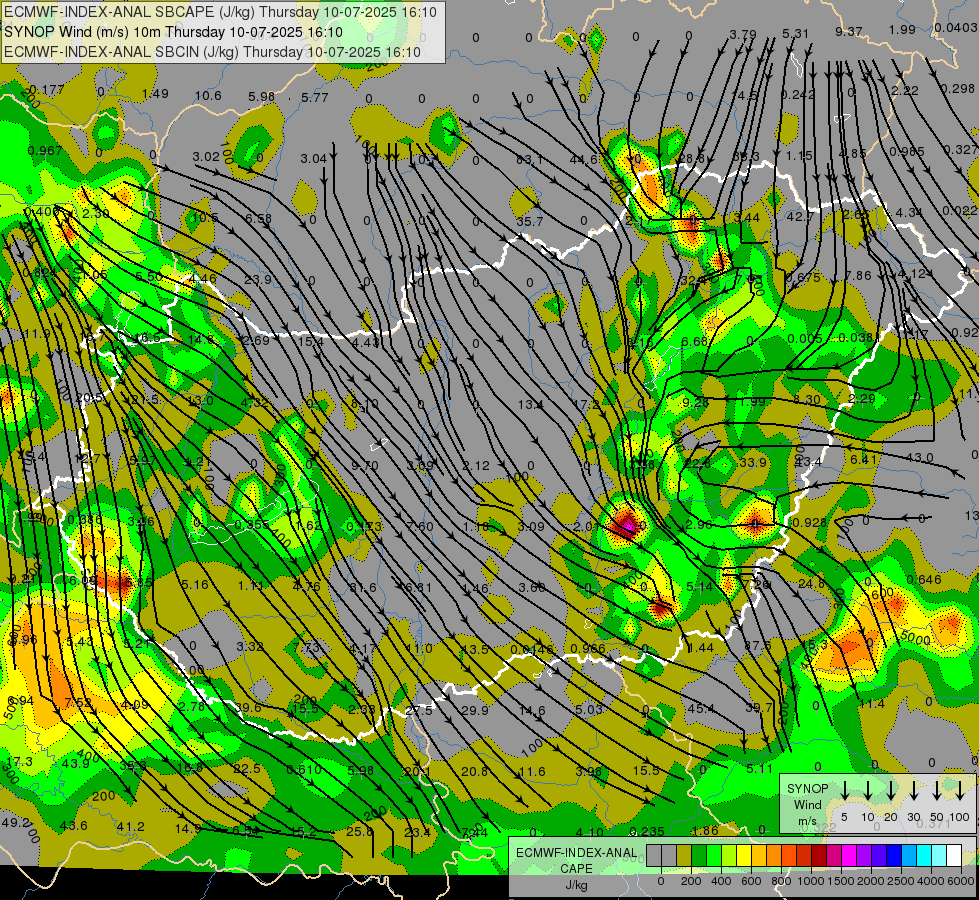Click the 1500 tick label in CAPE legend
Viewport: 979px width, 900px height.
(841, 881)
